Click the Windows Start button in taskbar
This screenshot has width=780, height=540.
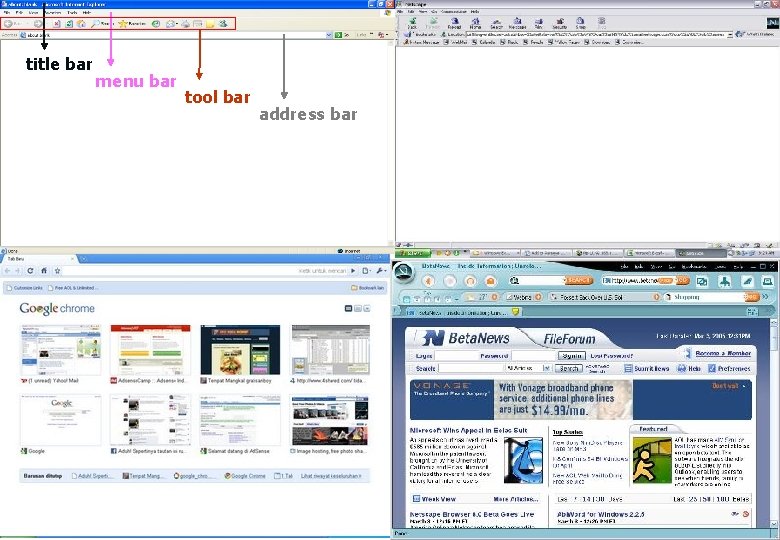[x=412, y=253]
